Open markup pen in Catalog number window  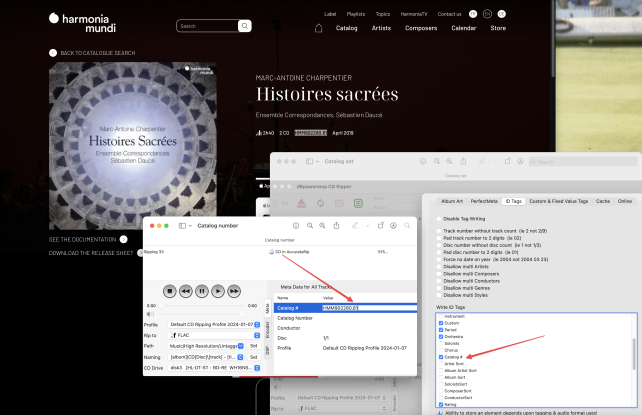pos(355,226)
